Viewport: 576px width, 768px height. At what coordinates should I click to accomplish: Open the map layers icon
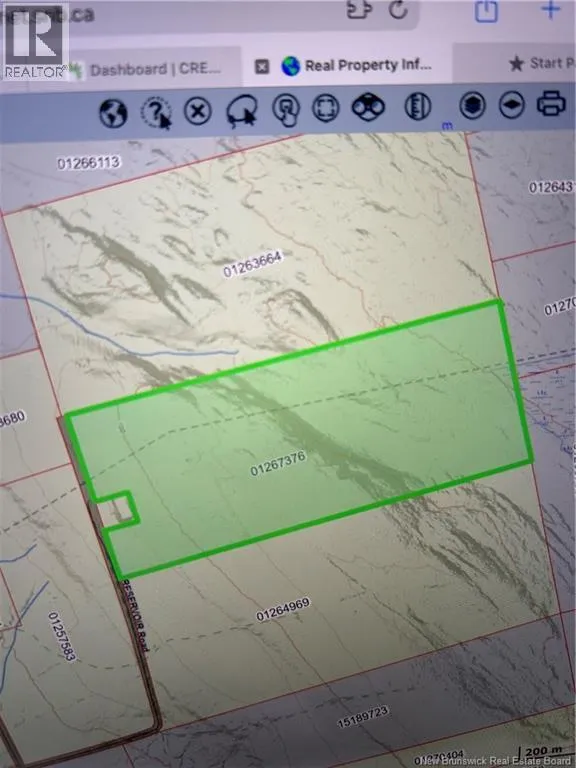[472, 105]
